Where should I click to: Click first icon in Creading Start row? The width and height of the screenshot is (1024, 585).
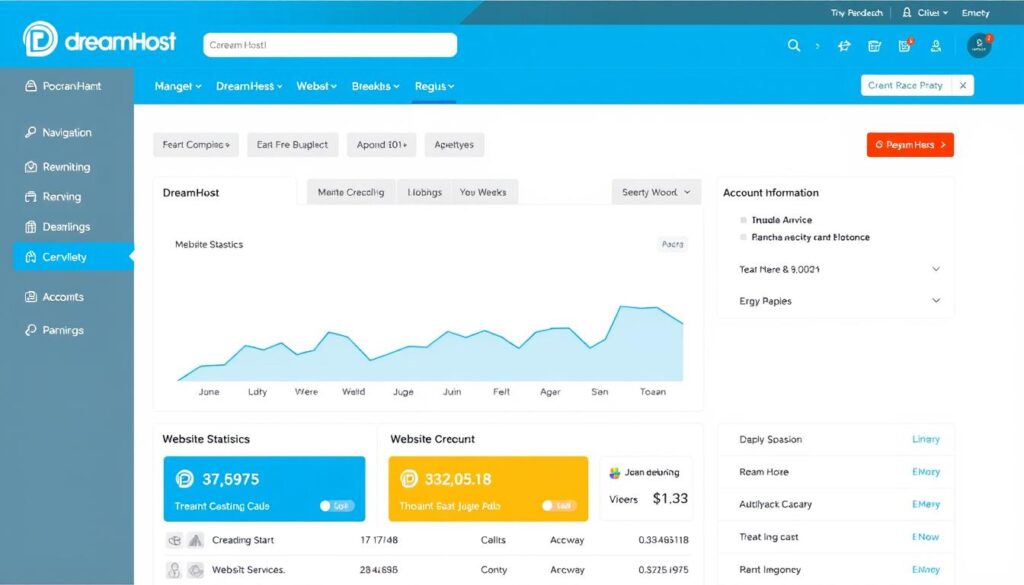[174, 540]
